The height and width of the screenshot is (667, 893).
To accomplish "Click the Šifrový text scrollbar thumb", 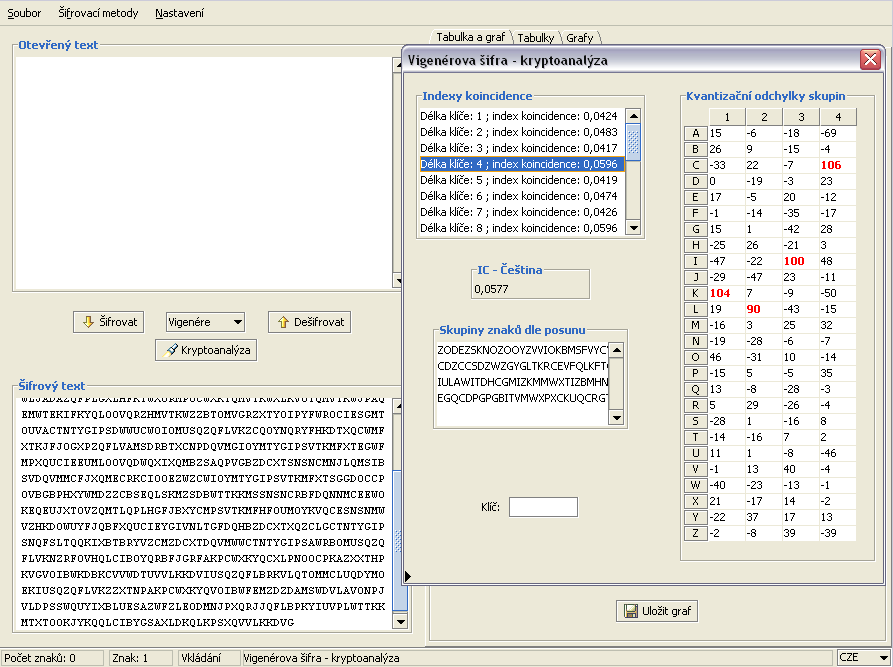I will coord(400,541).
